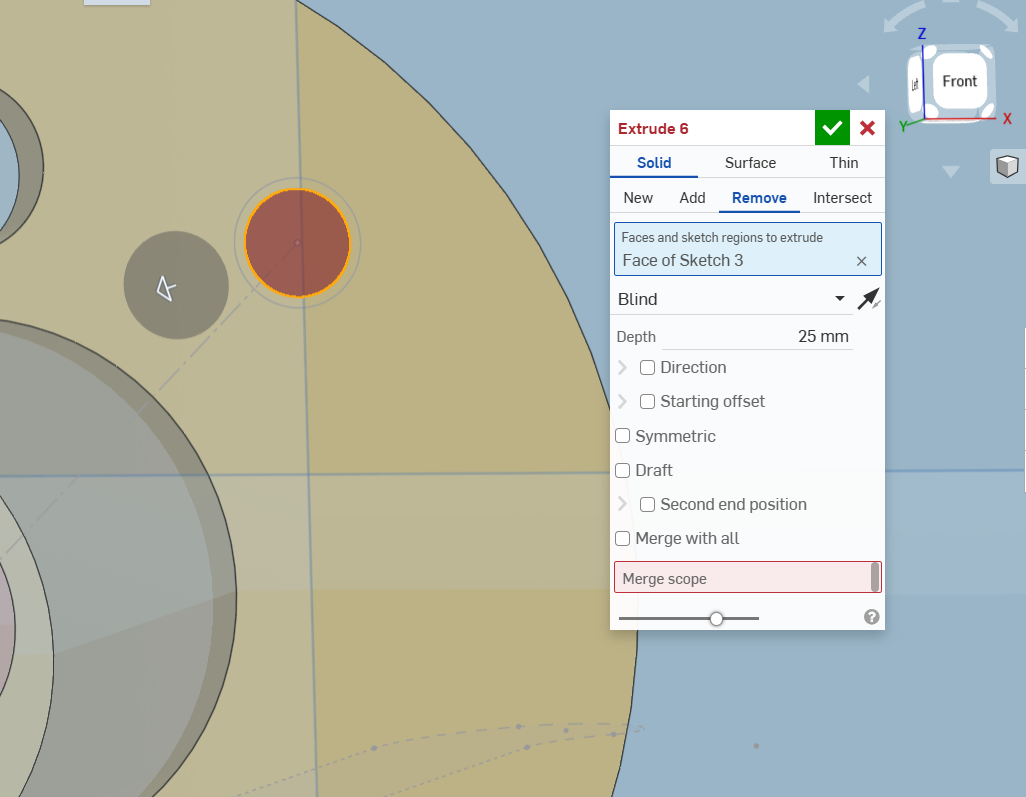Select Left face of view cube

click(915, 84)
